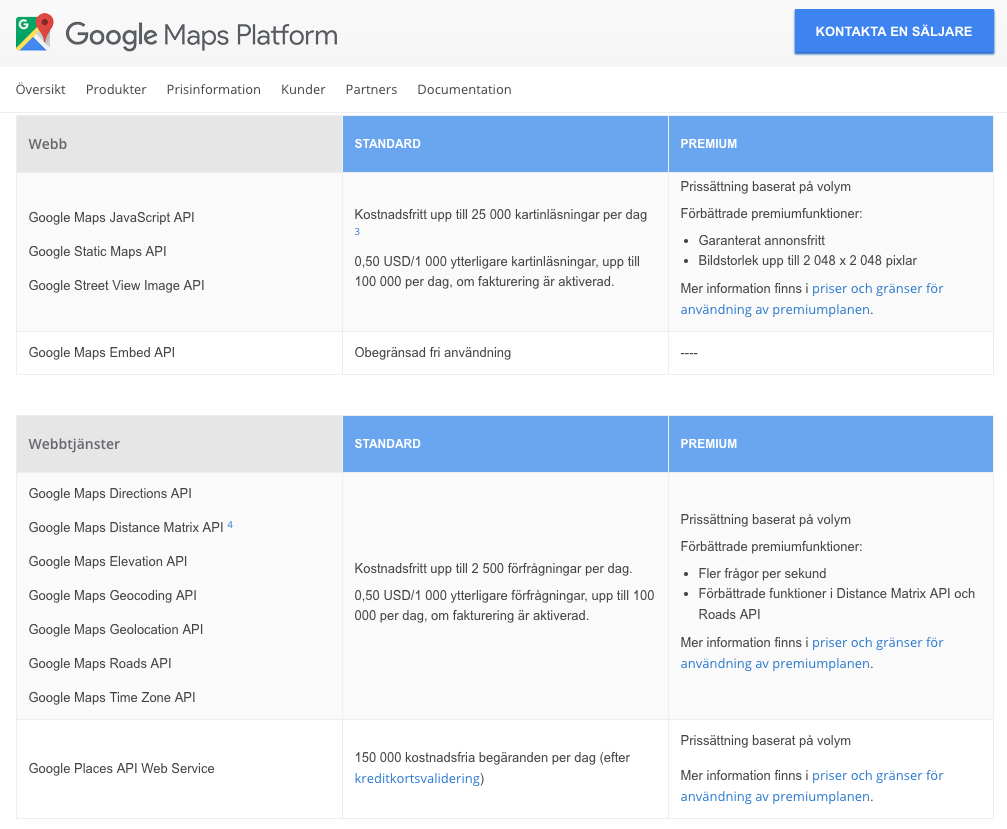Select the Google Maps Roads API text
Screen dimensions: 1007x829
(100, 663)
